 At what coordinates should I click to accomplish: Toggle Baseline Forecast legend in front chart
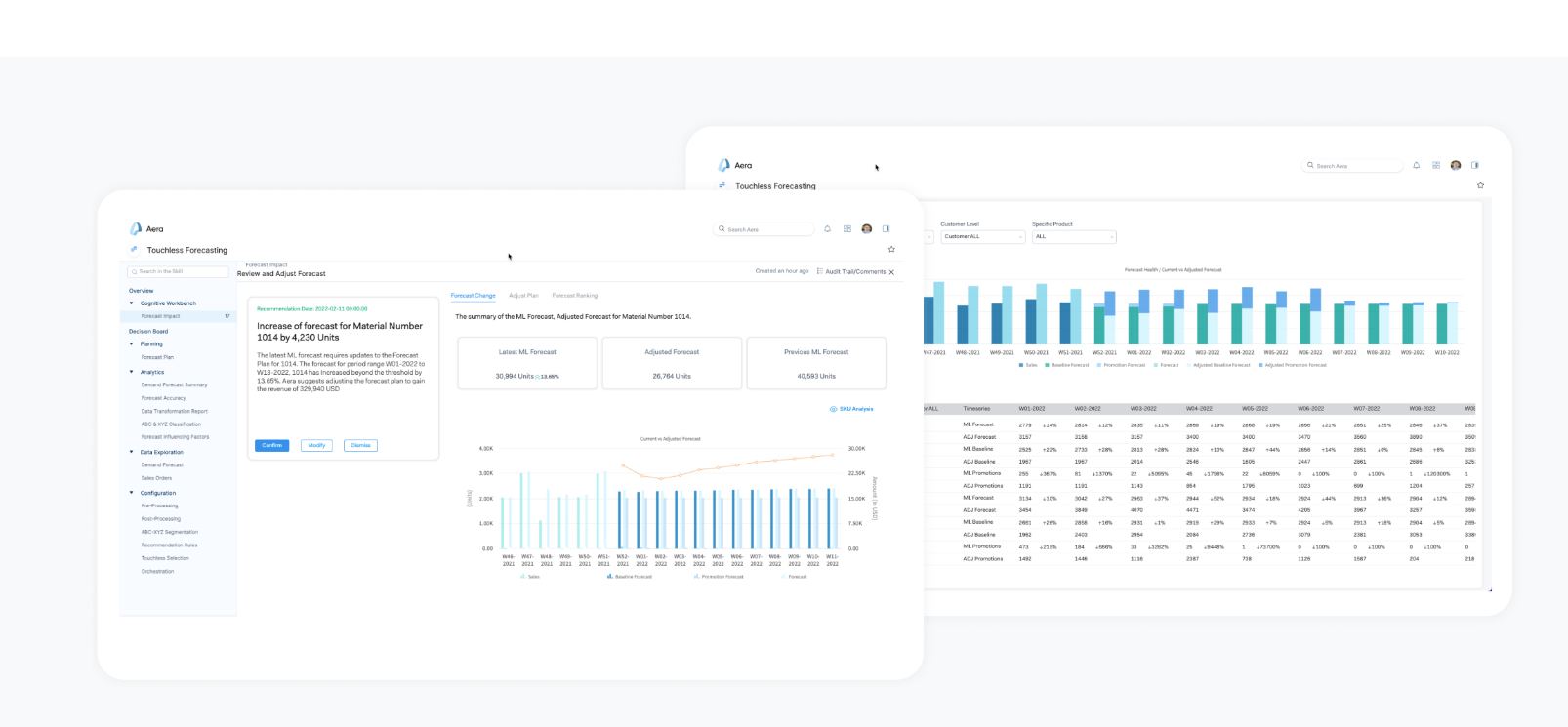click(x=630, y=577)
